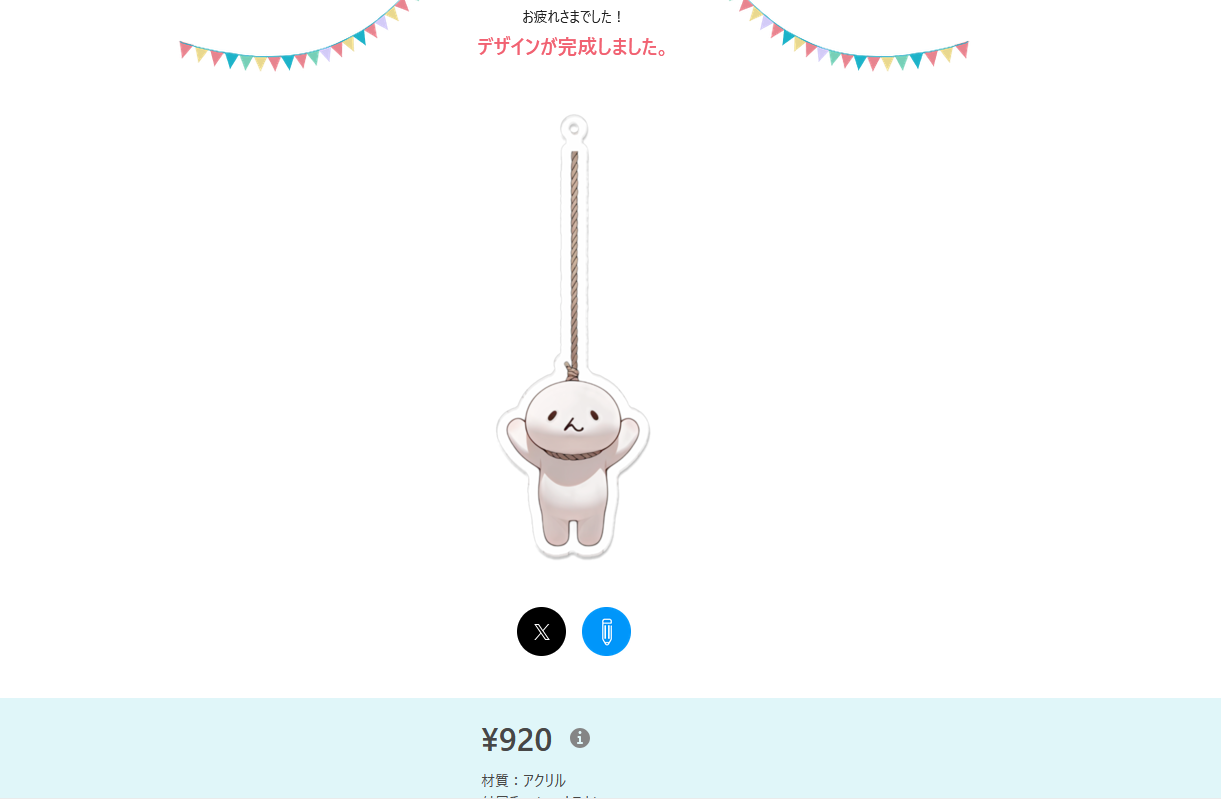Screen dimensions: 1221x807
Task: Click the character's belly on the keychain
Action: point(573,490)
